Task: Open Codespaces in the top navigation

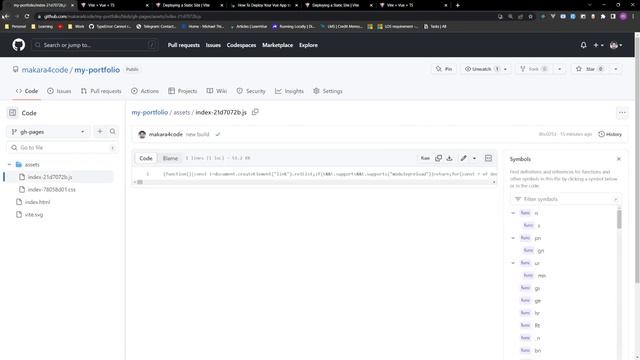Action: tap(241, 45)
